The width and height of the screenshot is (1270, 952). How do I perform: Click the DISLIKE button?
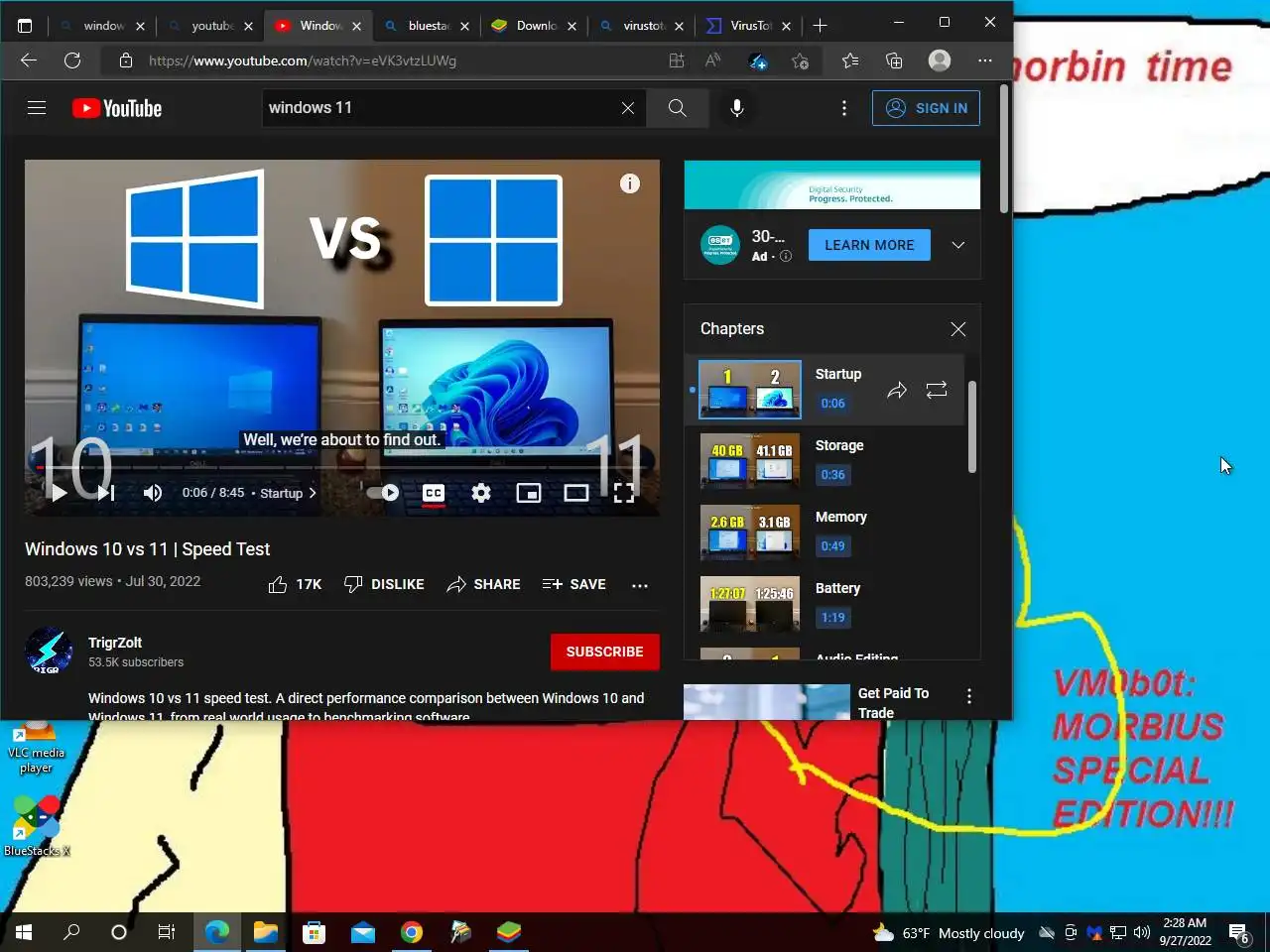(x=384, y=585)
